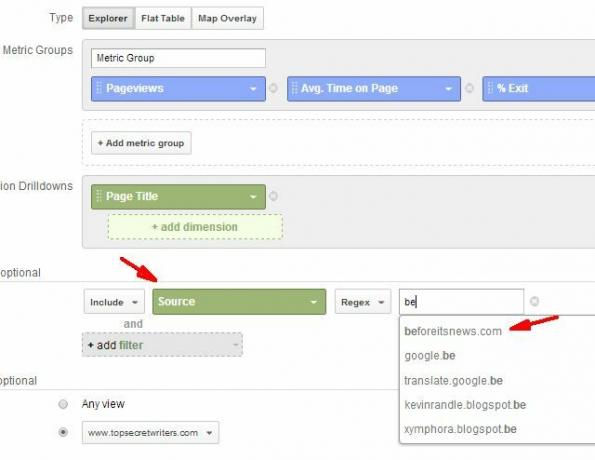Switch to the Map Overlay tab

(227, 18)
